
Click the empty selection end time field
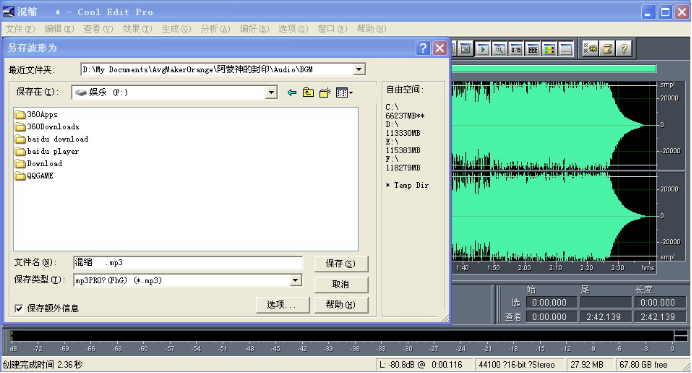tap(606, 302)
